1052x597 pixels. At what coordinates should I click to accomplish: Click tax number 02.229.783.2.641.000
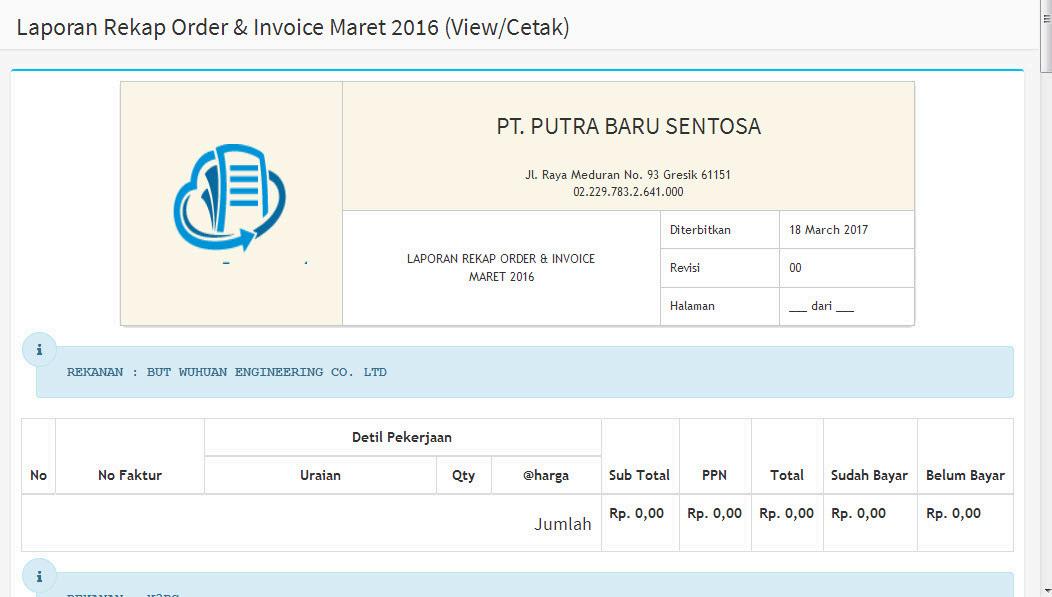pos(628,192)
